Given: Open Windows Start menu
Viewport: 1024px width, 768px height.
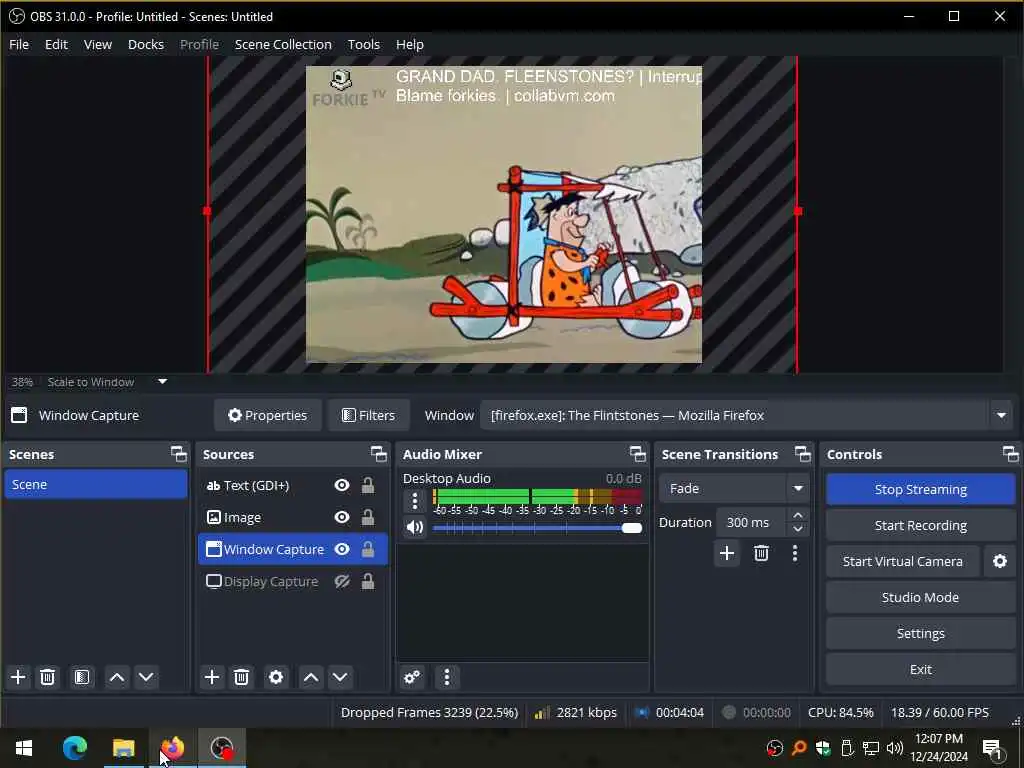Looking at the screenshot, I should pos(24,748).
